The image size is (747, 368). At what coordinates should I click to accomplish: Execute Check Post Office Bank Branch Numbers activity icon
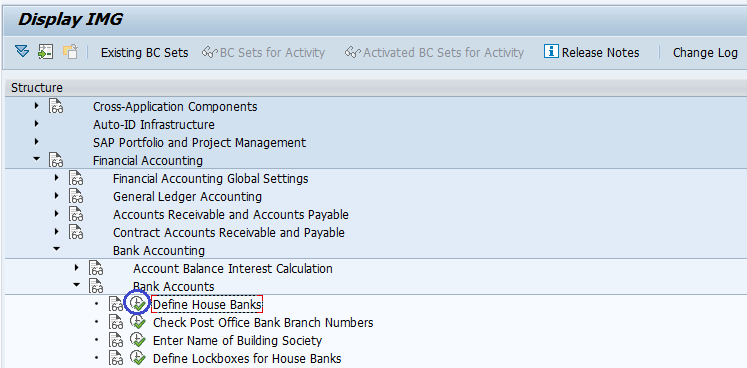coord(137,322)
